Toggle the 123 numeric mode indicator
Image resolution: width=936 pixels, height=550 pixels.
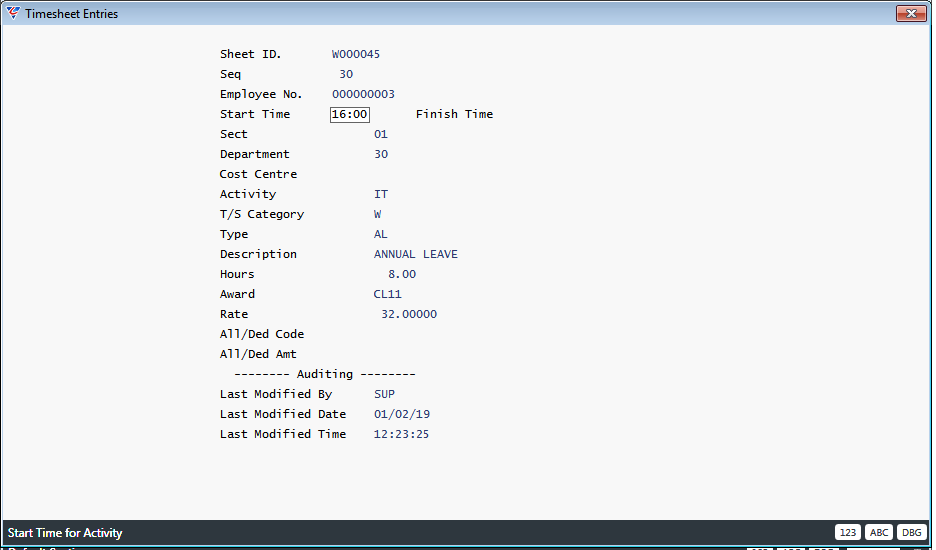pos(848,533)
